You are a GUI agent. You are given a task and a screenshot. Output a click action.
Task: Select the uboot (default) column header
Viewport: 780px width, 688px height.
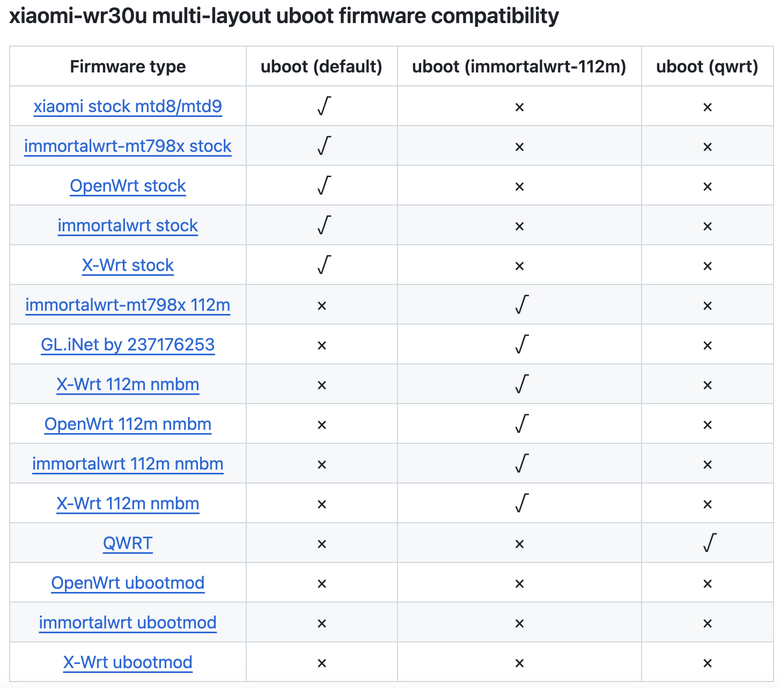pyautogui.click(x=321, y=66)
